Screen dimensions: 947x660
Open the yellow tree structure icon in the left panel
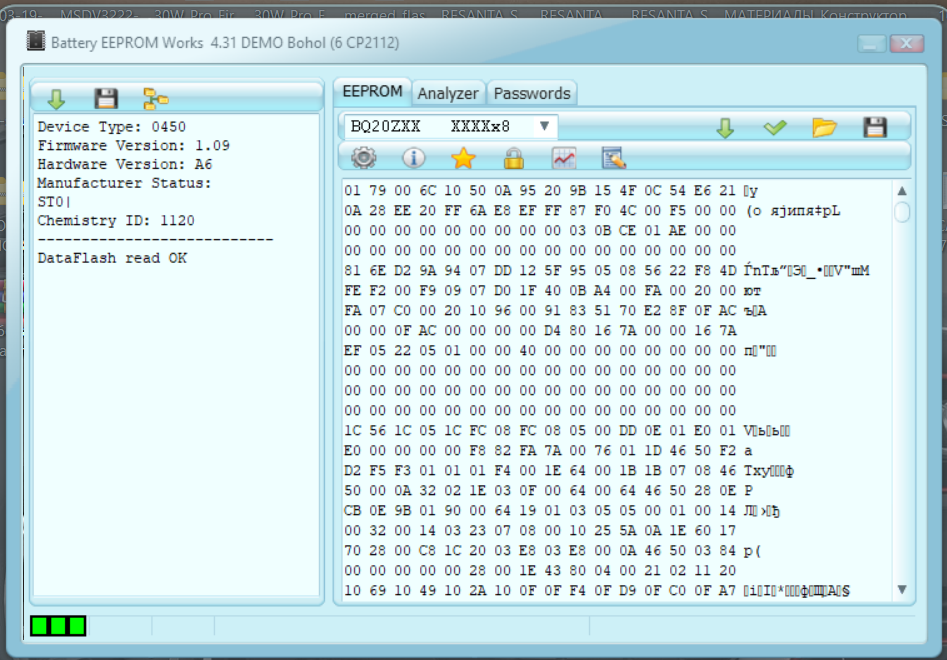pos(155,98)
